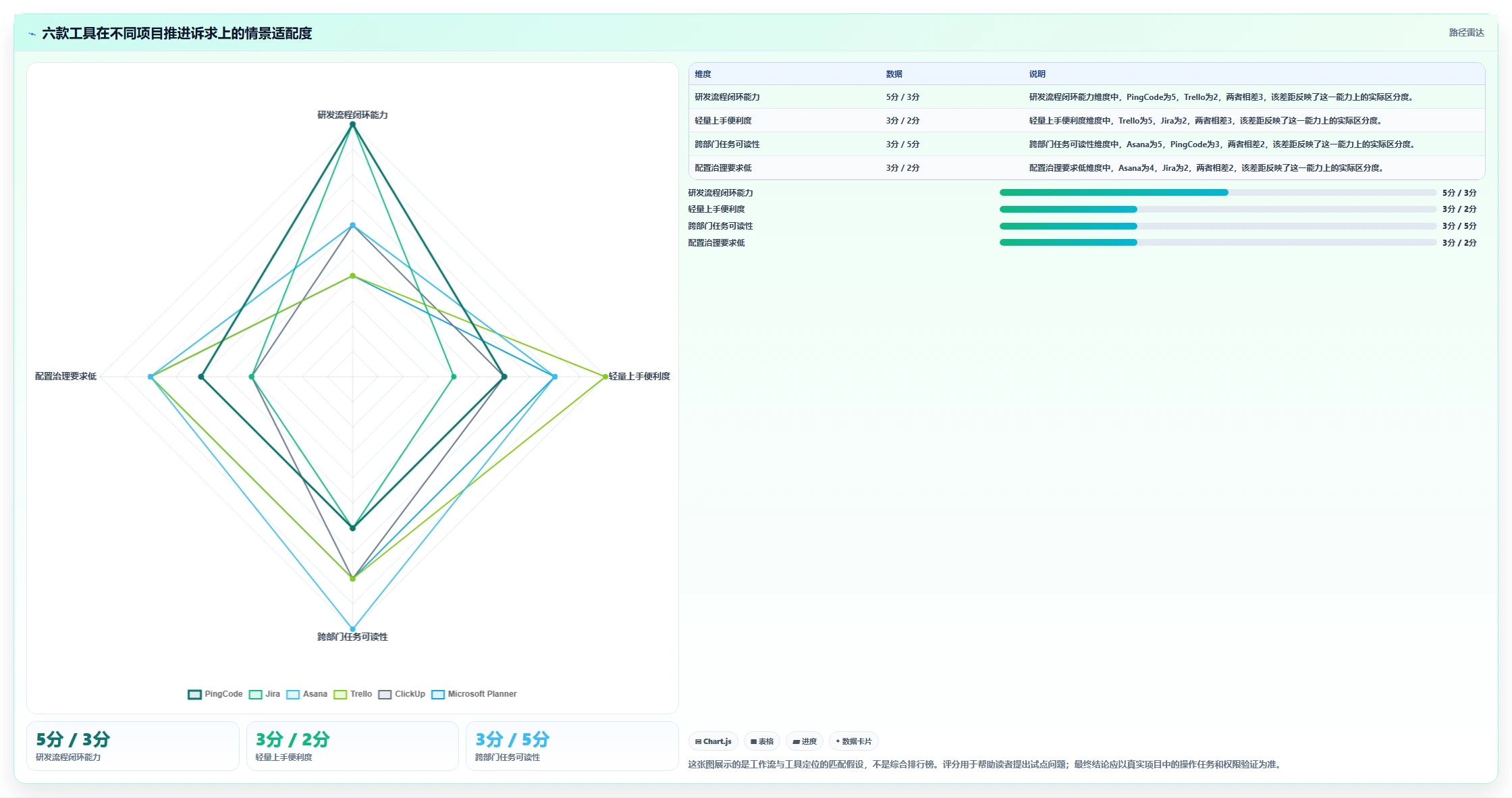Image resolution: width=1512 pixels, height=798 pixels.
Task: Click radar axis label 跨部门任务可读性
Action: tap(352, 637)
